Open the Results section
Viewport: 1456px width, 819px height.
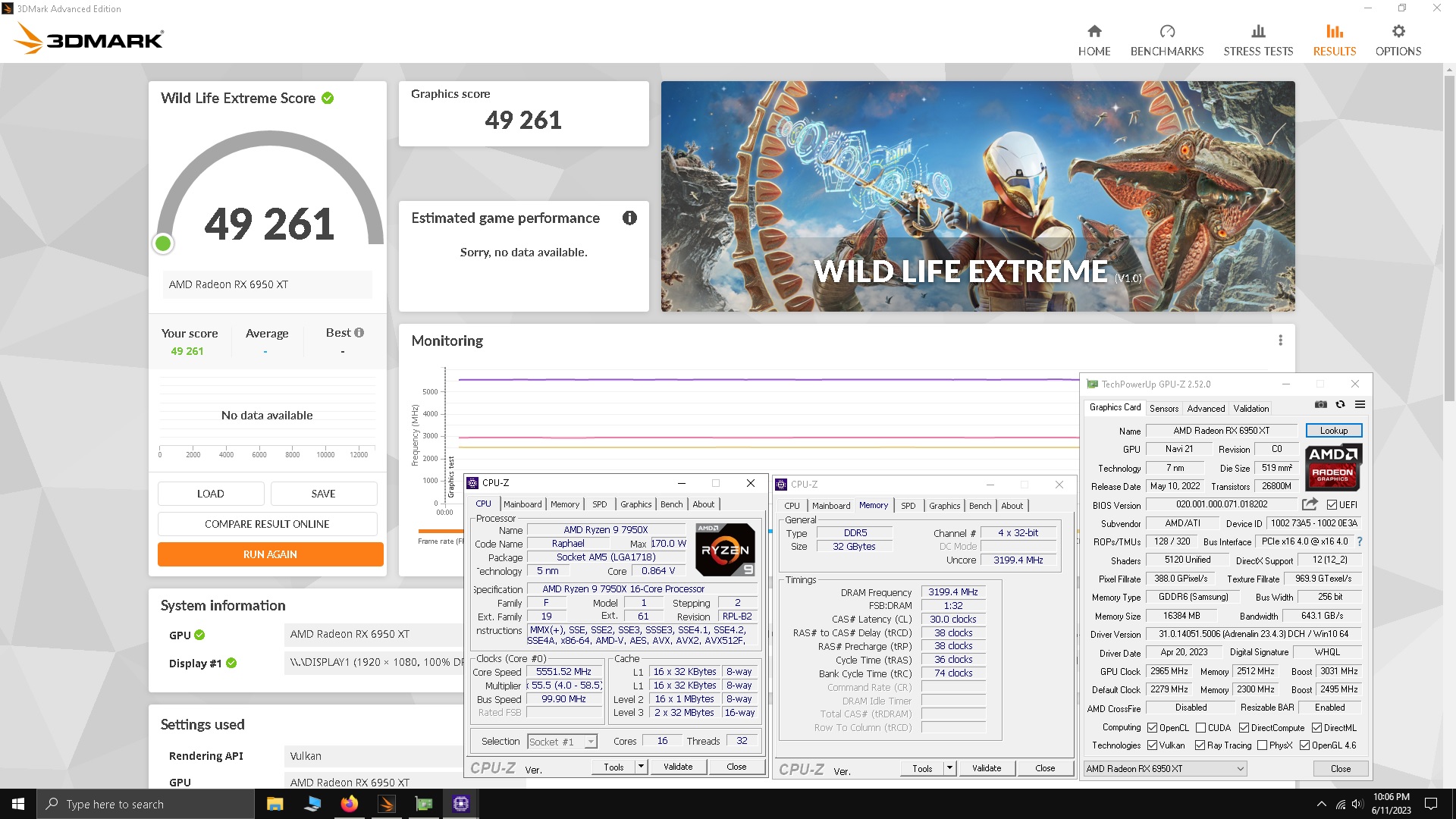[1335, 40]
